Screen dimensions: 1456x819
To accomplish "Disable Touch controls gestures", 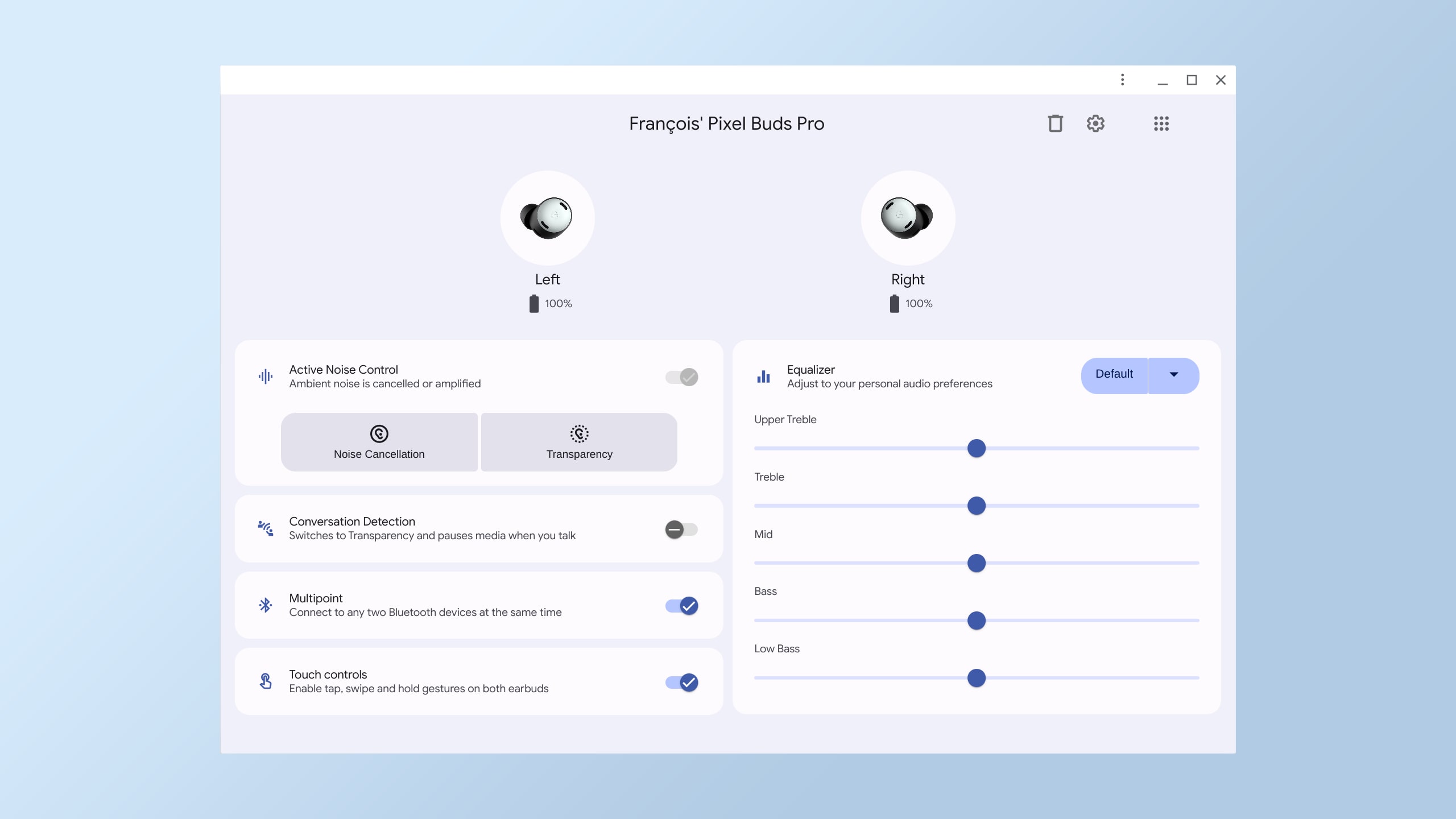I will pyautogui.click(x=682, y=681).
